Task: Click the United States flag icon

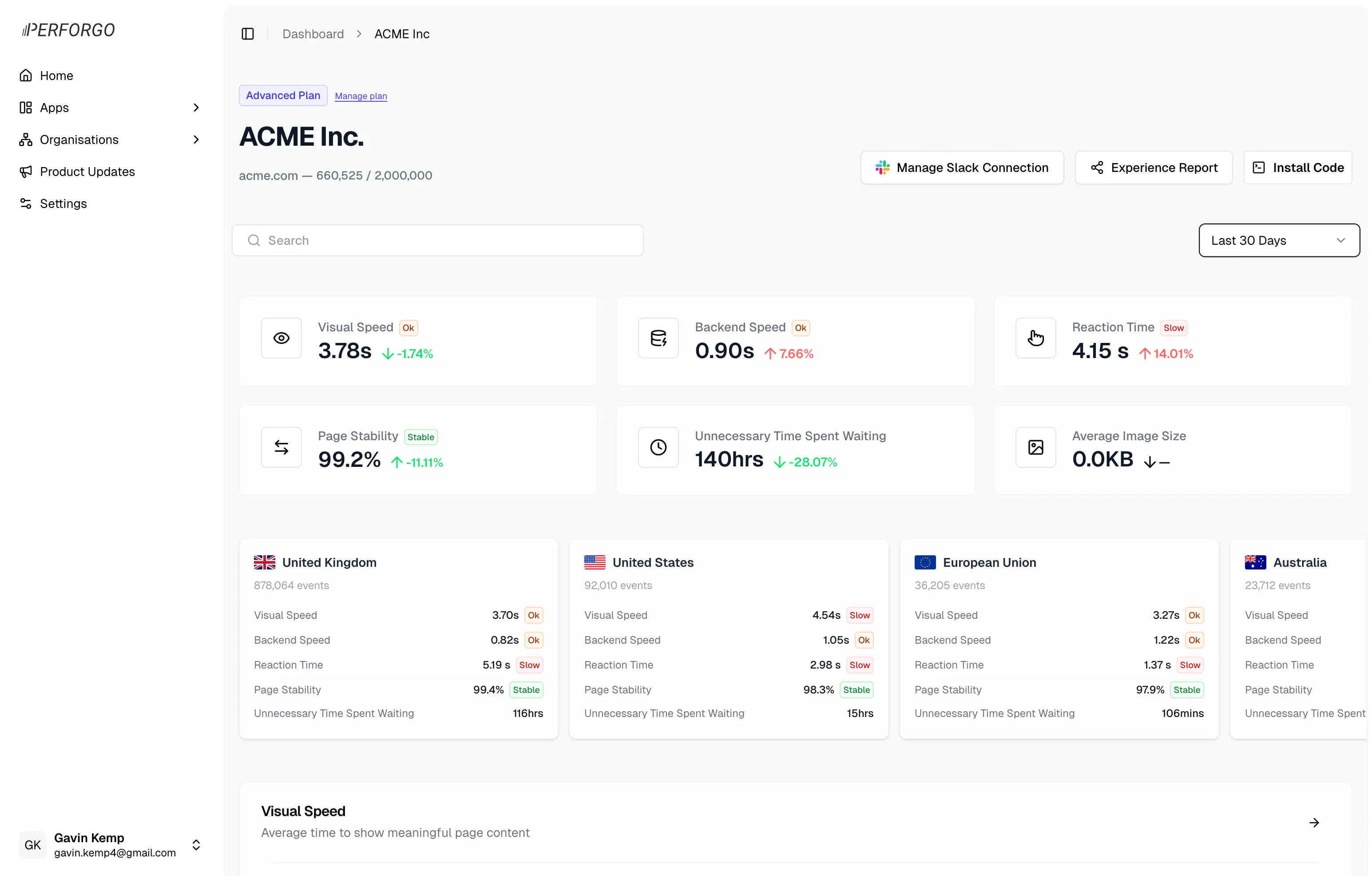Action: (x=595, y=562)
